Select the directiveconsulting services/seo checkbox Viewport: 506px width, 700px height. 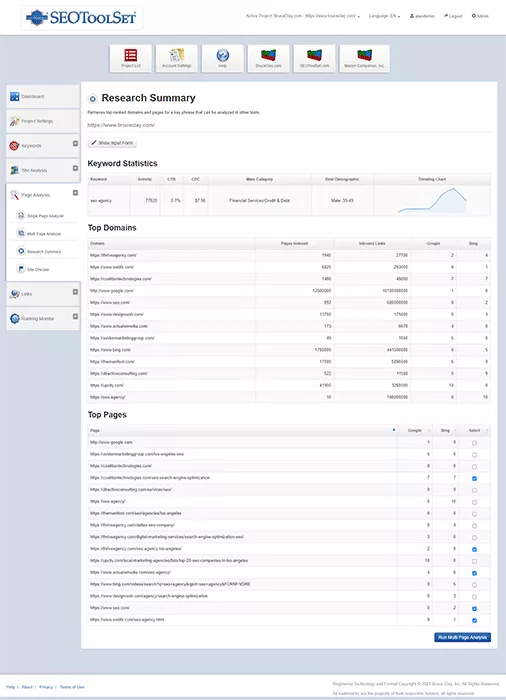[x=474, y=490]
